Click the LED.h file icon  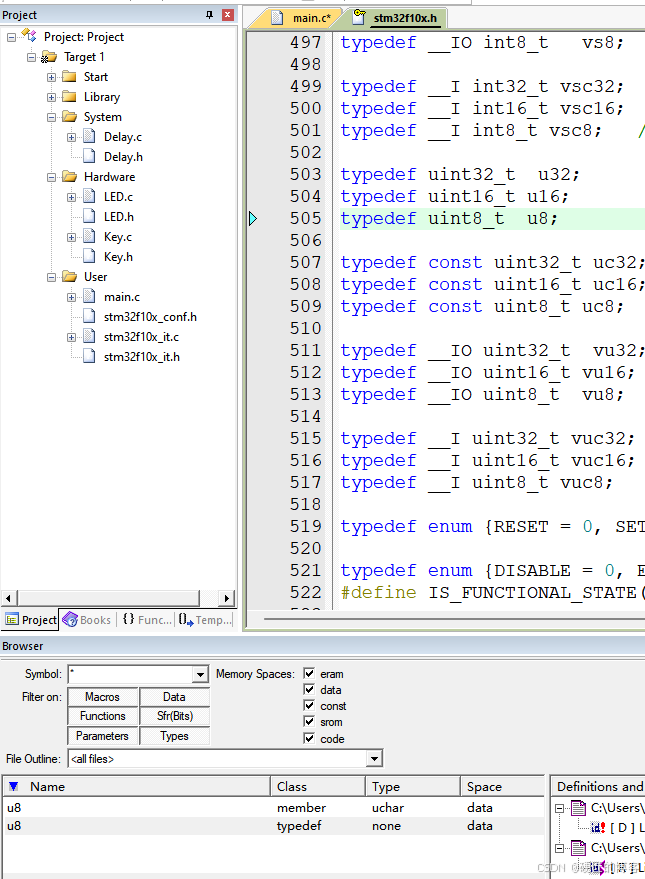[x=89, y=216]
